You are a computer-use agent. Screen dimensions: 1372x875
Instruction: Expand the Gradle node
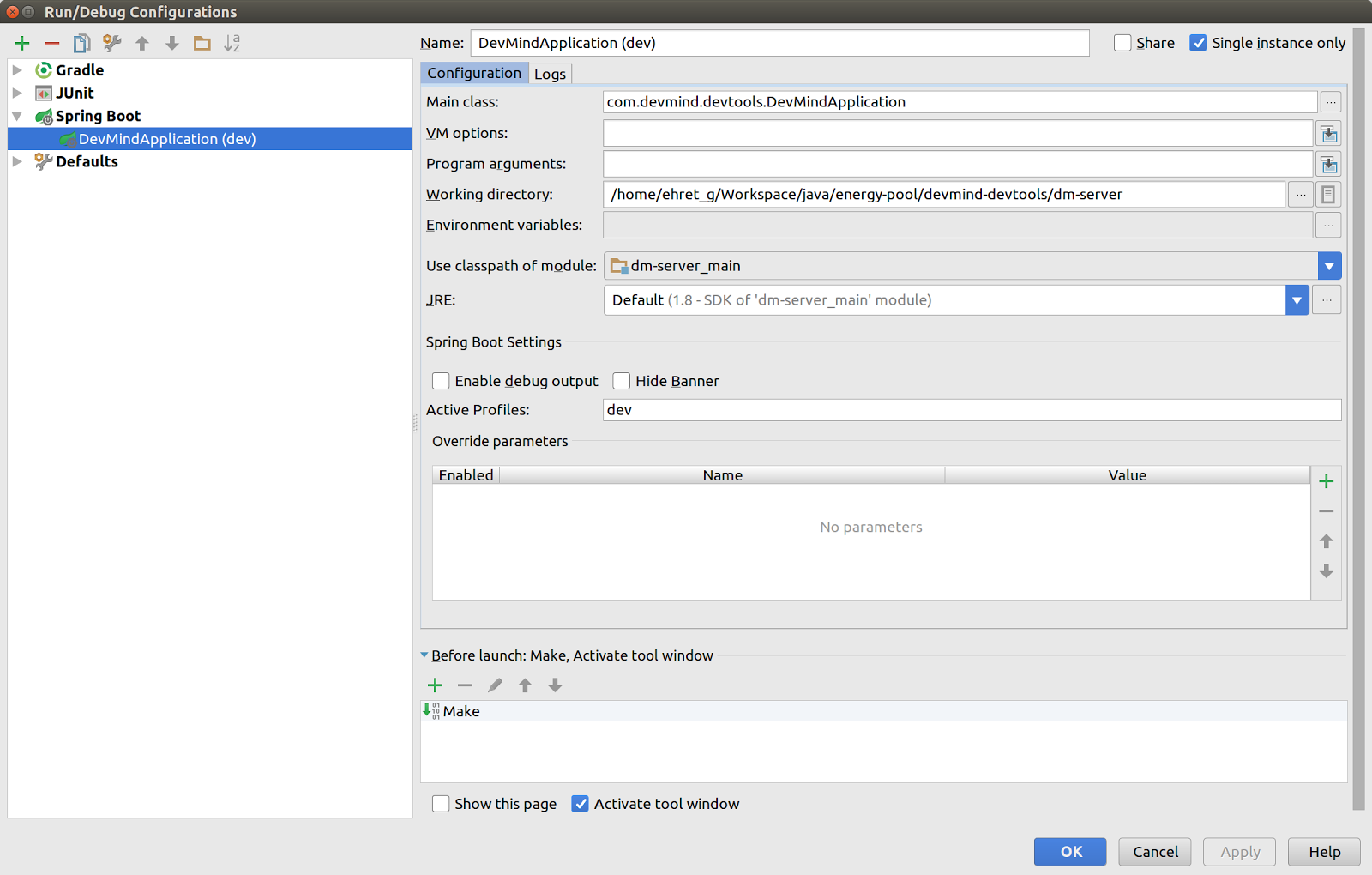tap(17, 70)
